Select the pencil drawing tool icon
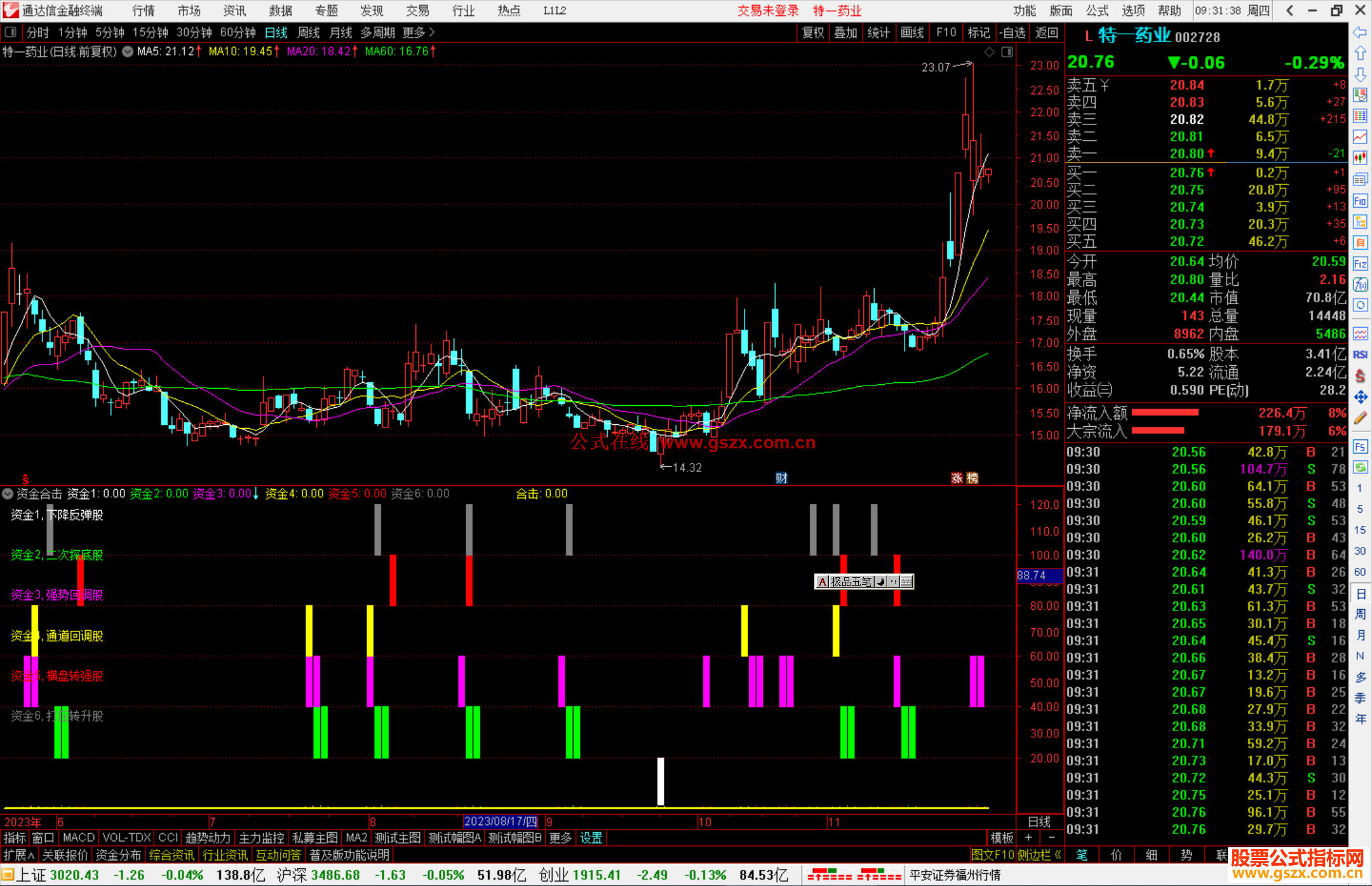 (x=1360, y=419)
